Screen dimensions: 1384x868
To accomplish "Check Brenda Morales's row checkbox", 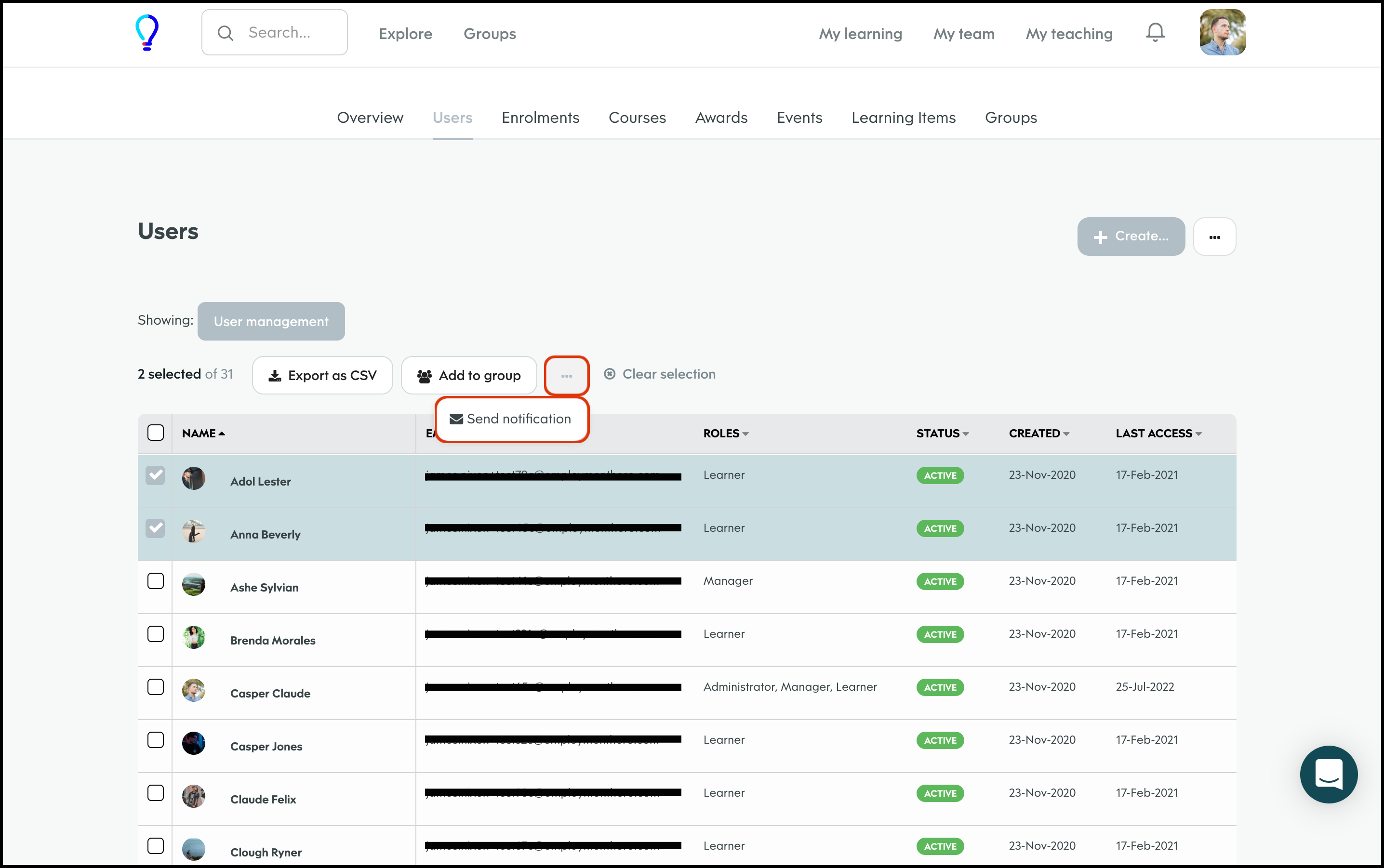I will [156, 634].
